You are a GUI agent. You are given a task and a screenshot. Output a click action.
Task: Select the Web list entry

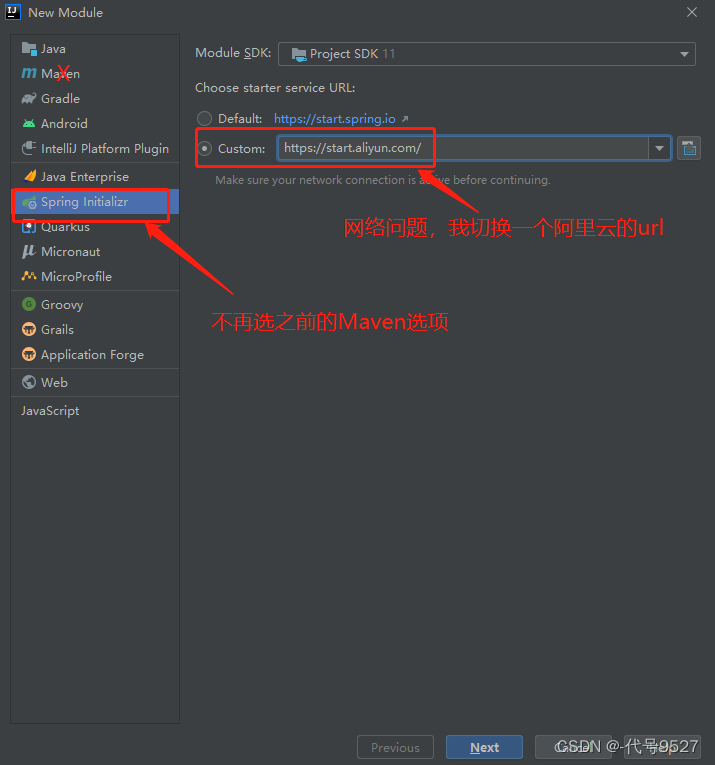95,382
